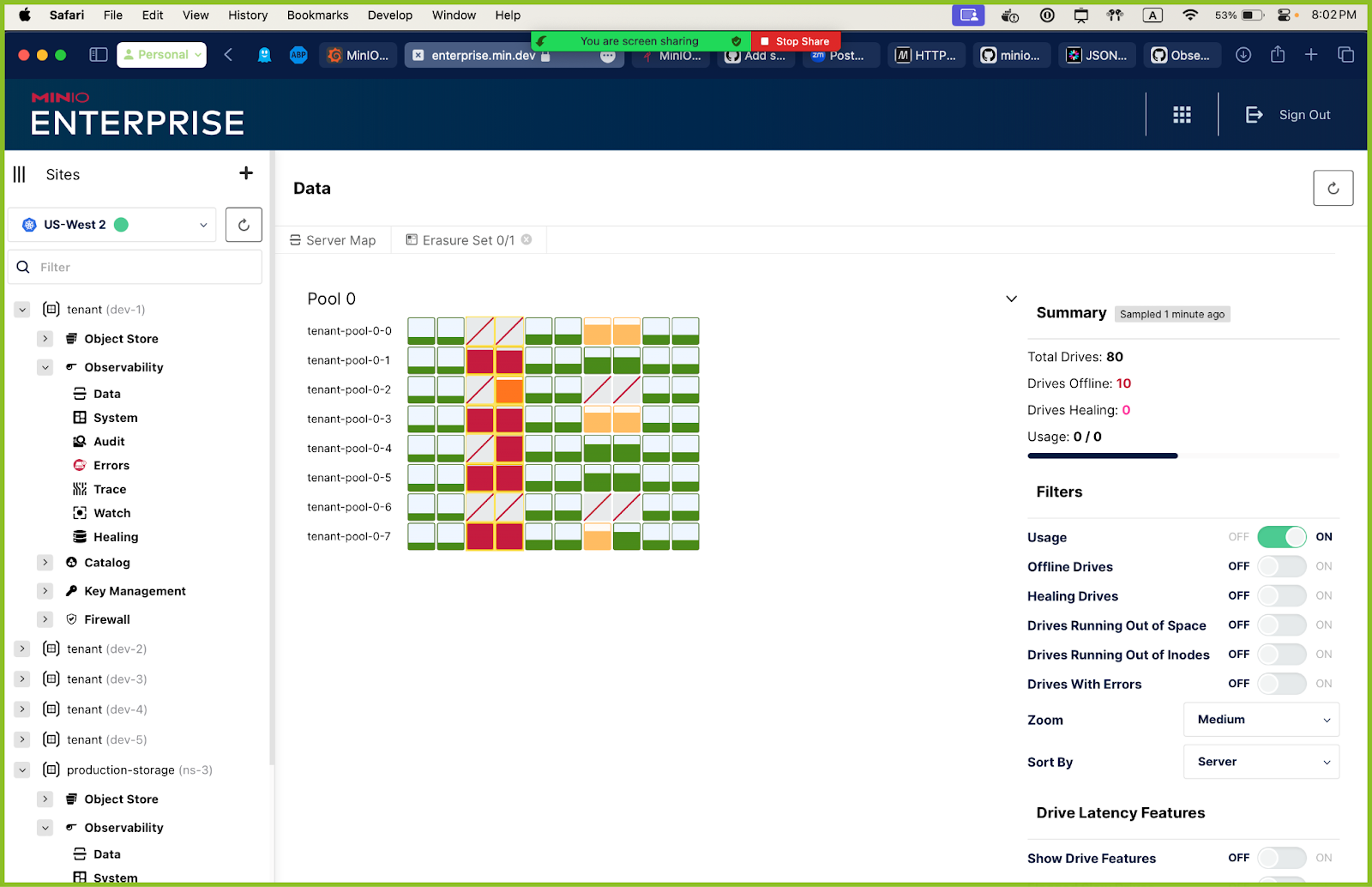This screenshot has height=887, width=1372.
Task: Click the add site plus icon
Action: tap(246, 173)
